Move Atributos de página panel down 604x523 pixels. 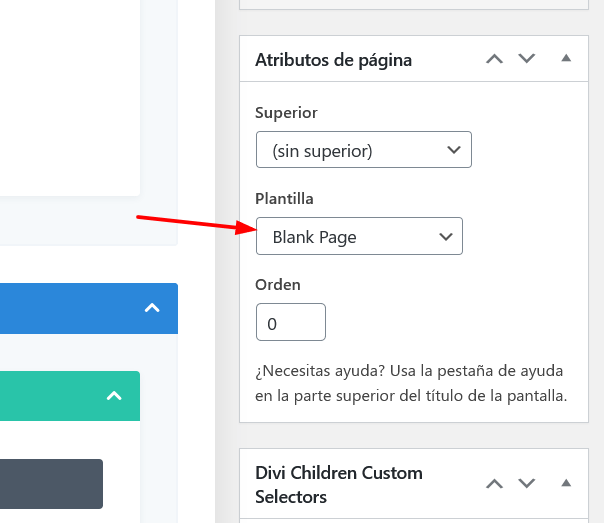pyautogui.click(x=527, y=59)
